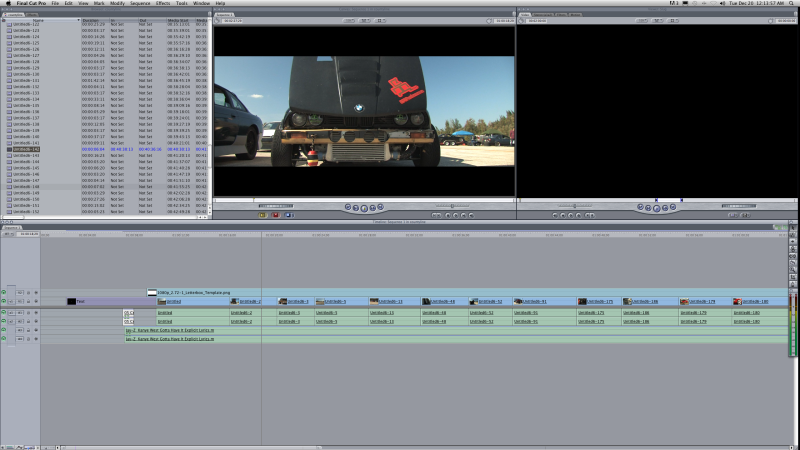Mute the A4 audio track
This screenshot has height=450, width=800.
pos(4,338)
